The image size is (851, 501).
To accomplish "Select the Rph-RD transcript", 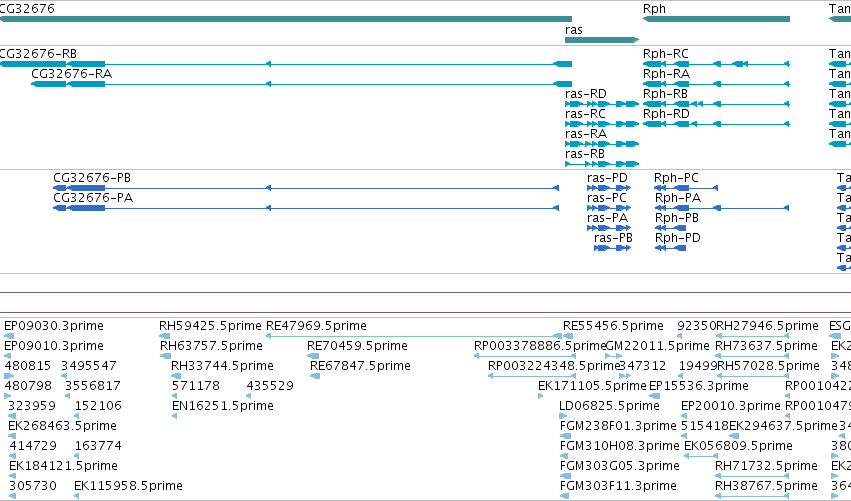I will (x=716, y=124).
